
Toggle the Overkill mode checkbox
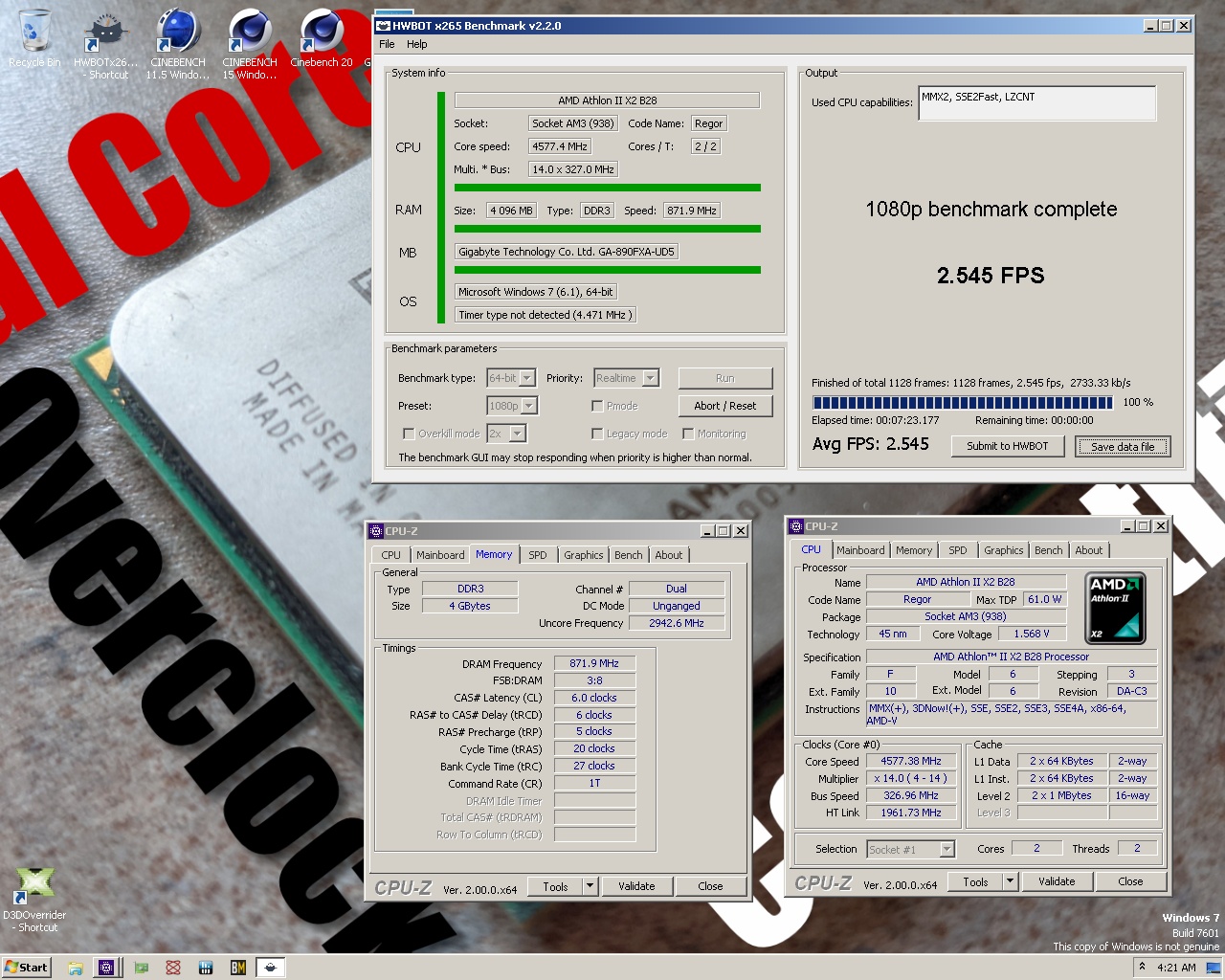coord(409,434)
